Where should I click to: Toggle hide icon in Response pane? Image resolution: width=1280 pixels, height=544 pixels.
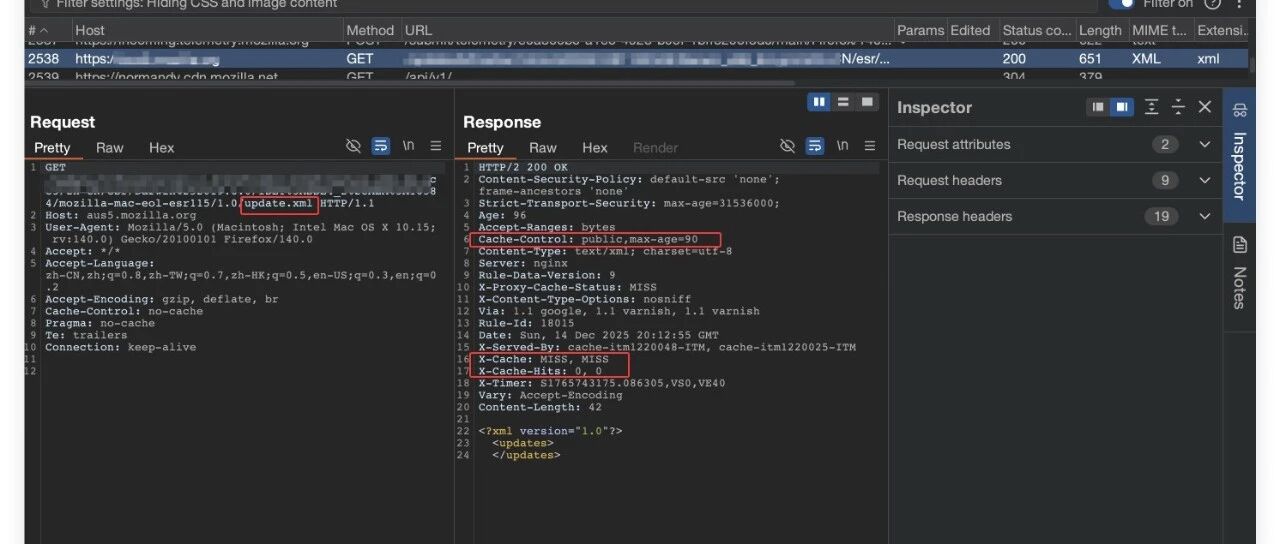coord(787,146)
